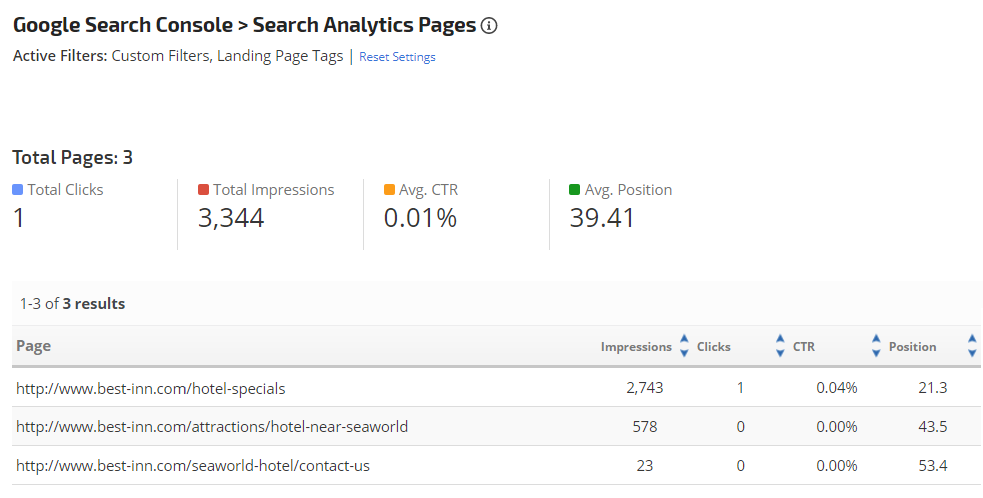This screenshot has height=498, width=983.
Task: Click the green Avg. Position color swatch
Action: coord(574,189)
